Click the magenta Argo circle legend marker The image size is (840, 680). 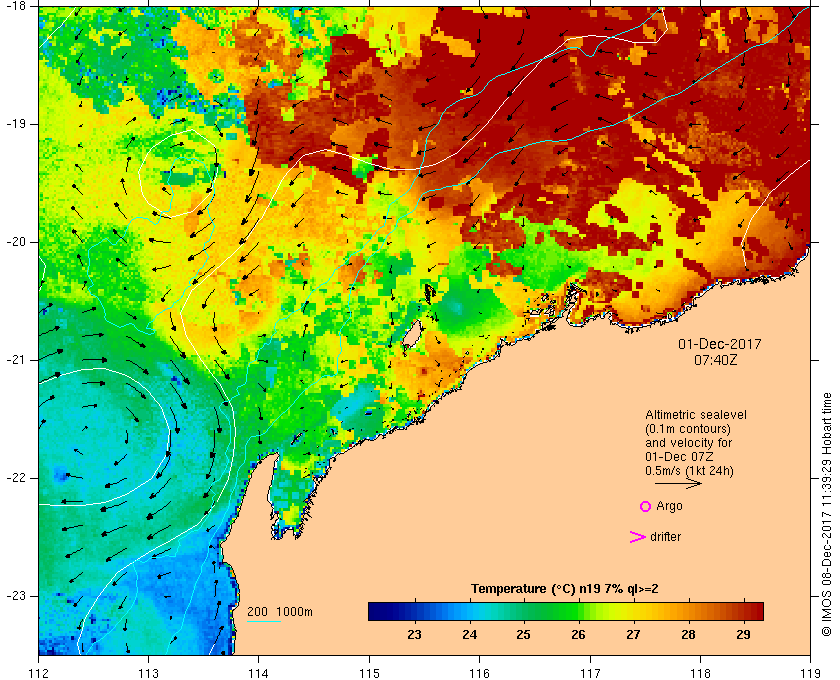click(x=646, y=506)
